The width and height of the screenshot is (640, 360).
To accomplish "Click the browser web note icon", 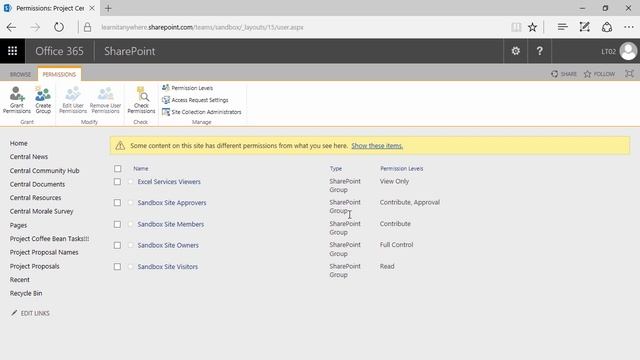I will point(584,27).
